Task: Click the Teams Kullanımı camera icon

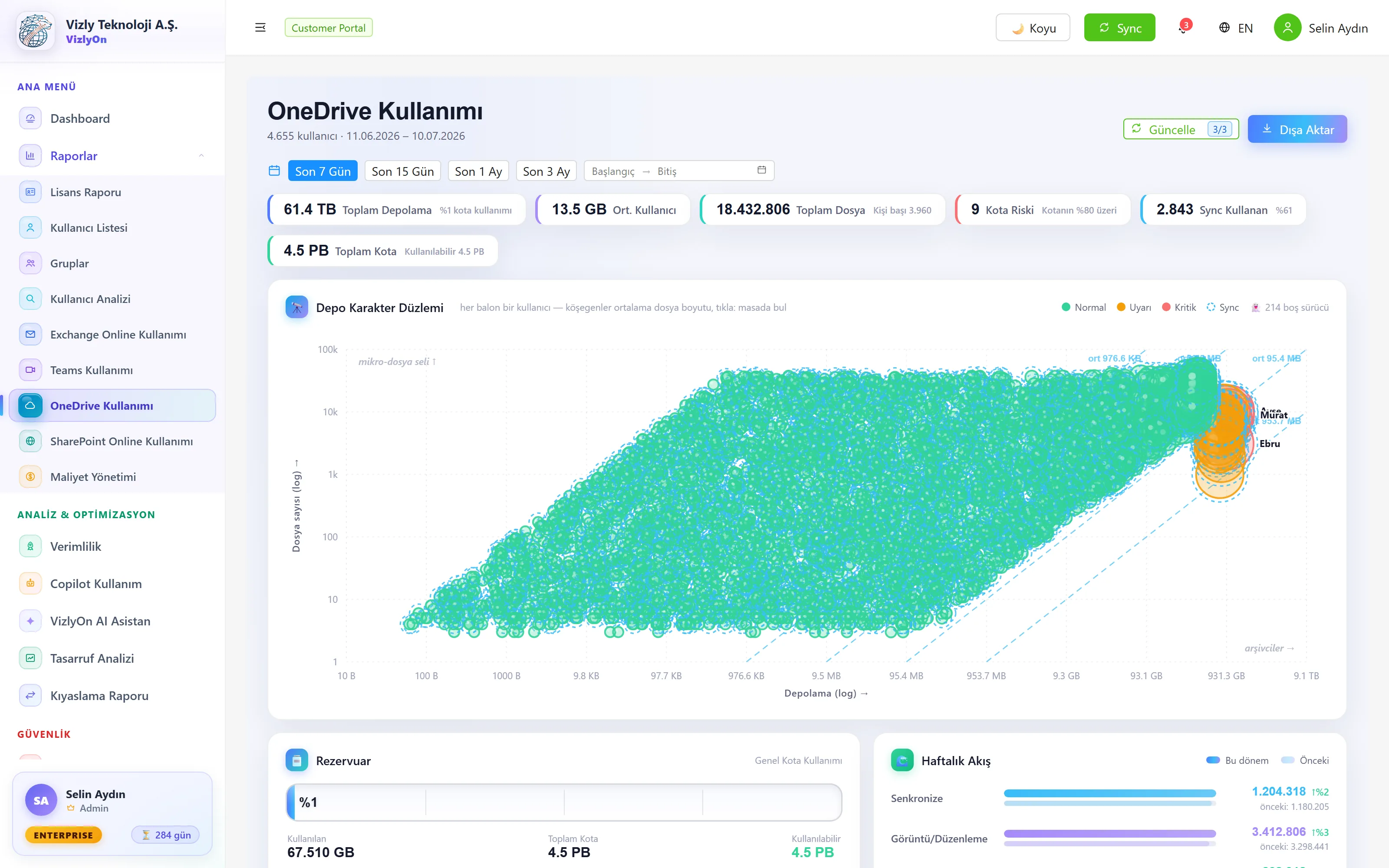Action: (30, 370)
